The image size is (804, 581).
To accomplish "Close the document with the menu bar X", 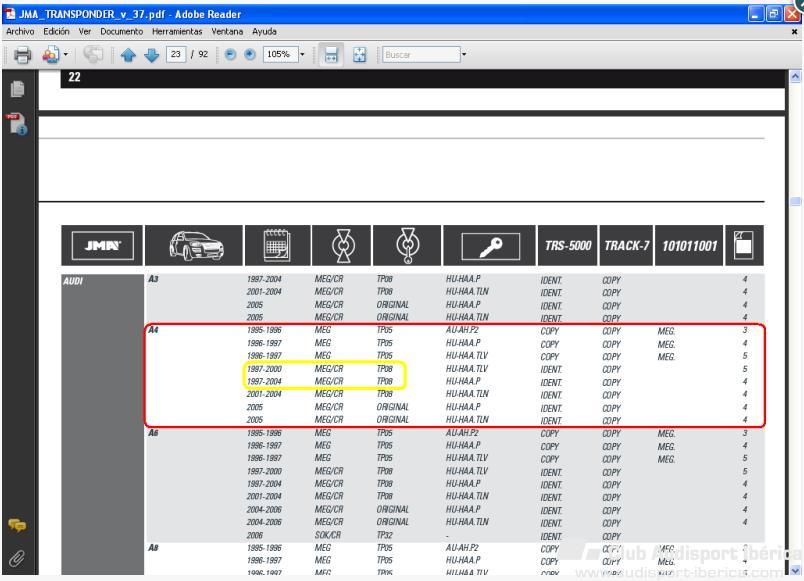I will [794, 32].
